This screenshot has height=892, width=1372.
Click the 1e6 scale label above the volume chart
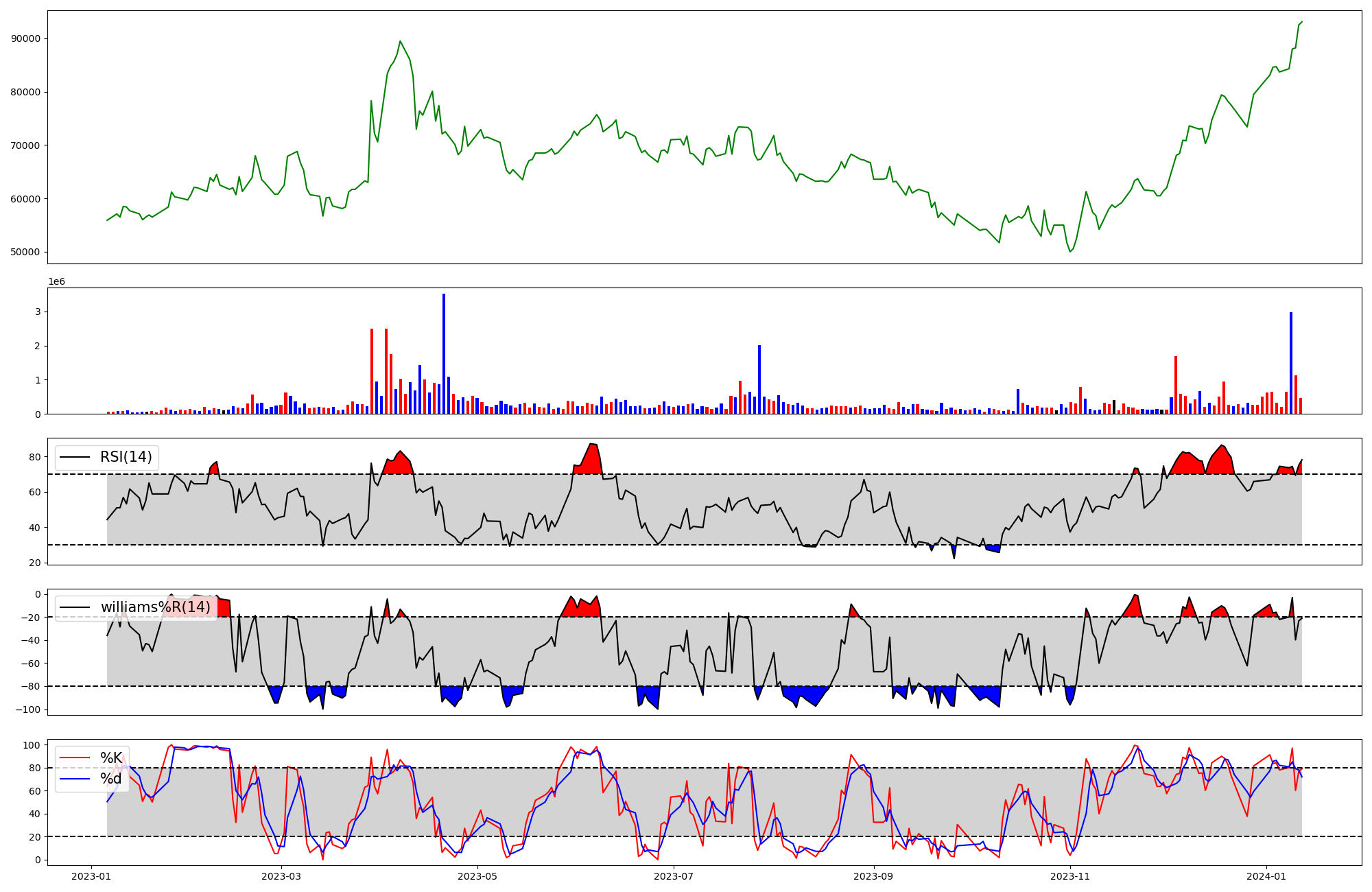(56, 282)
